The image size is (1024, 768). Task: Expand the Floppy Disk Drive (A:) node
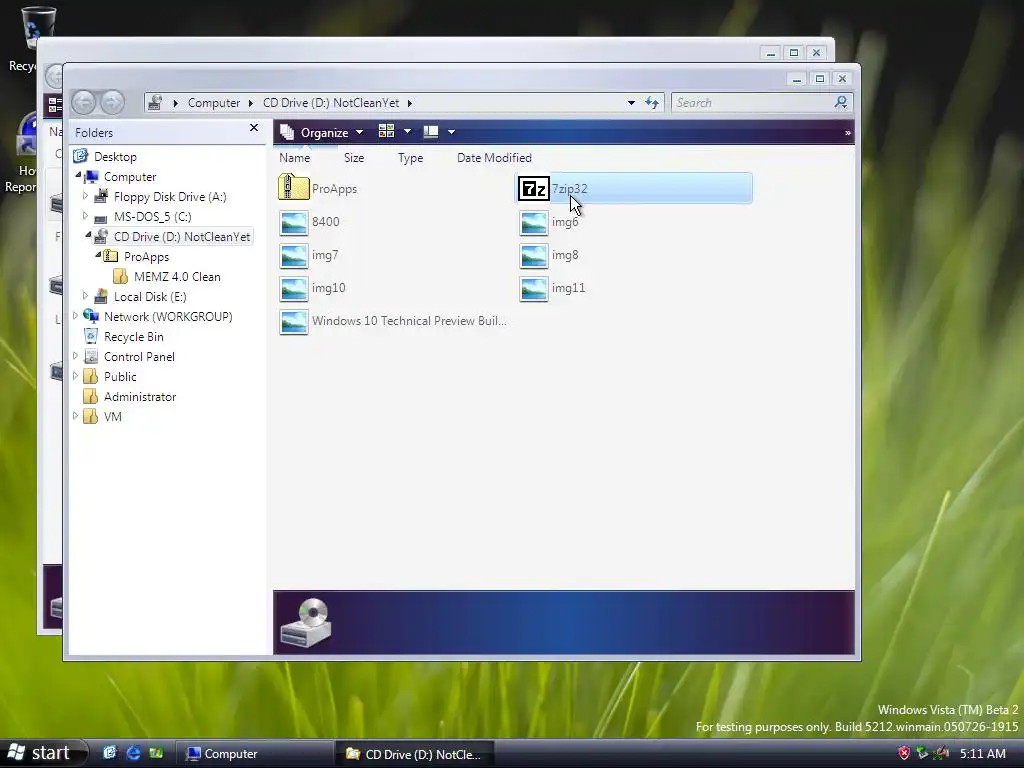(85, 195)
